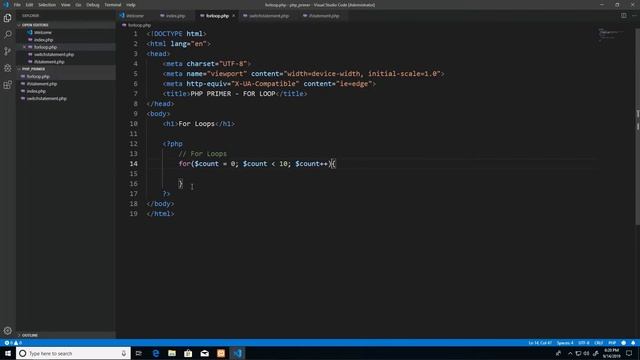Viewport: 640px width, 360px height.
Task: Open ifstatement.php in PHP_PRIMER folder
Action: pos(42,84)
